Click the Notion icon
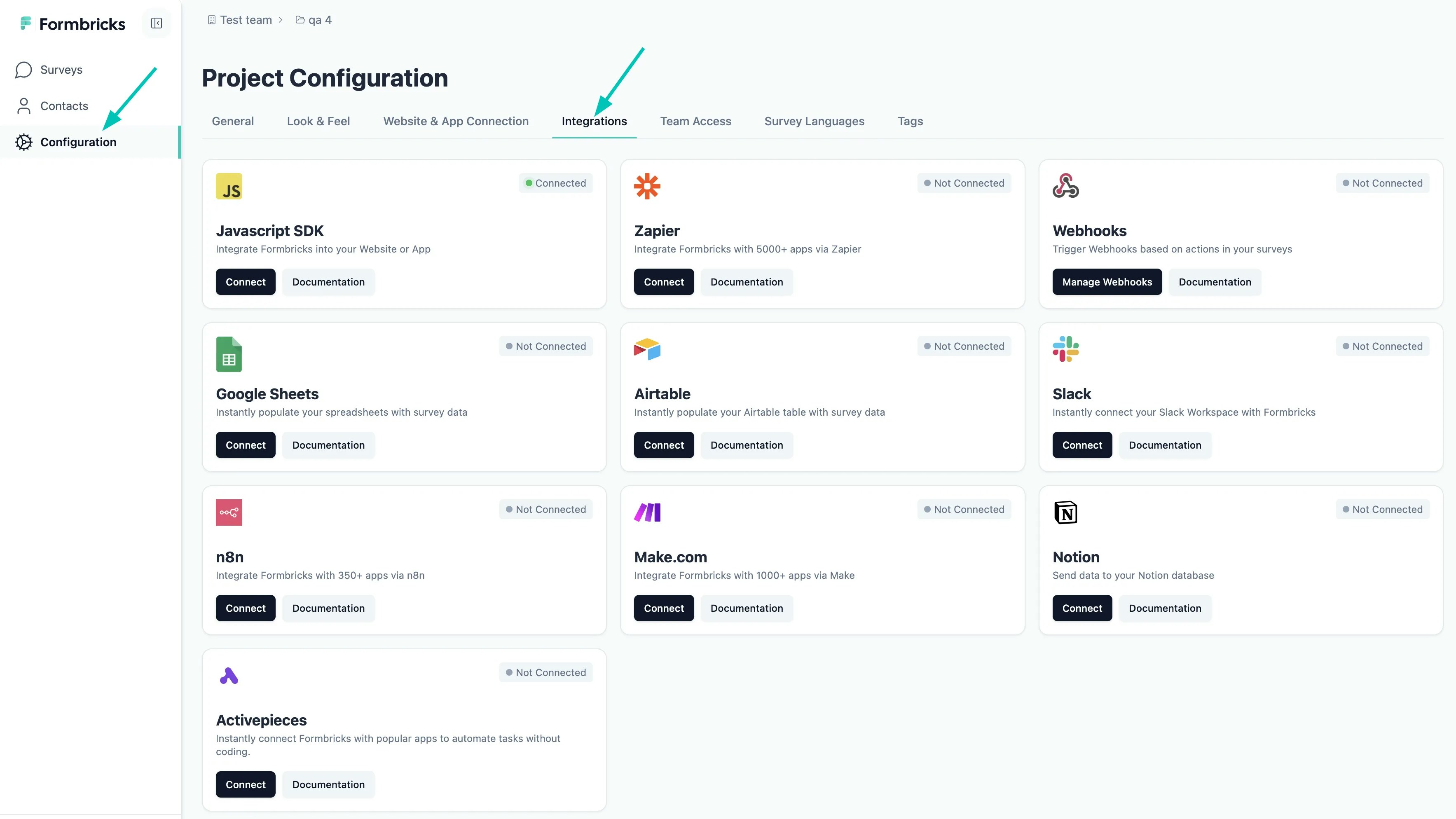The width and height of the screenshot is (1456, 819). pos(1065,512)
